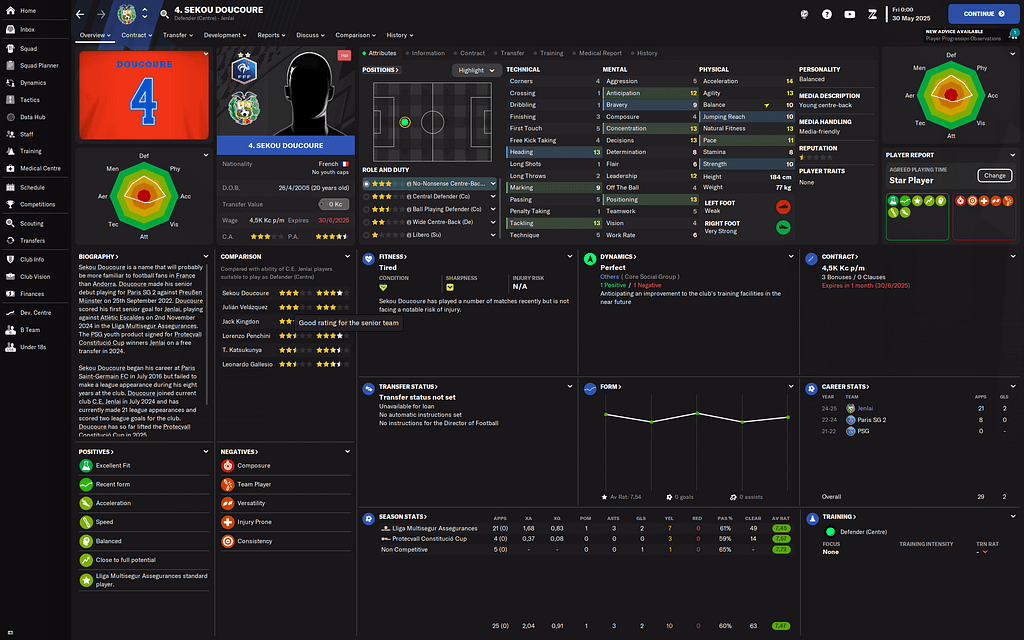
Task: Expand the Development menu dropdown
Action: tap(227, 35)
